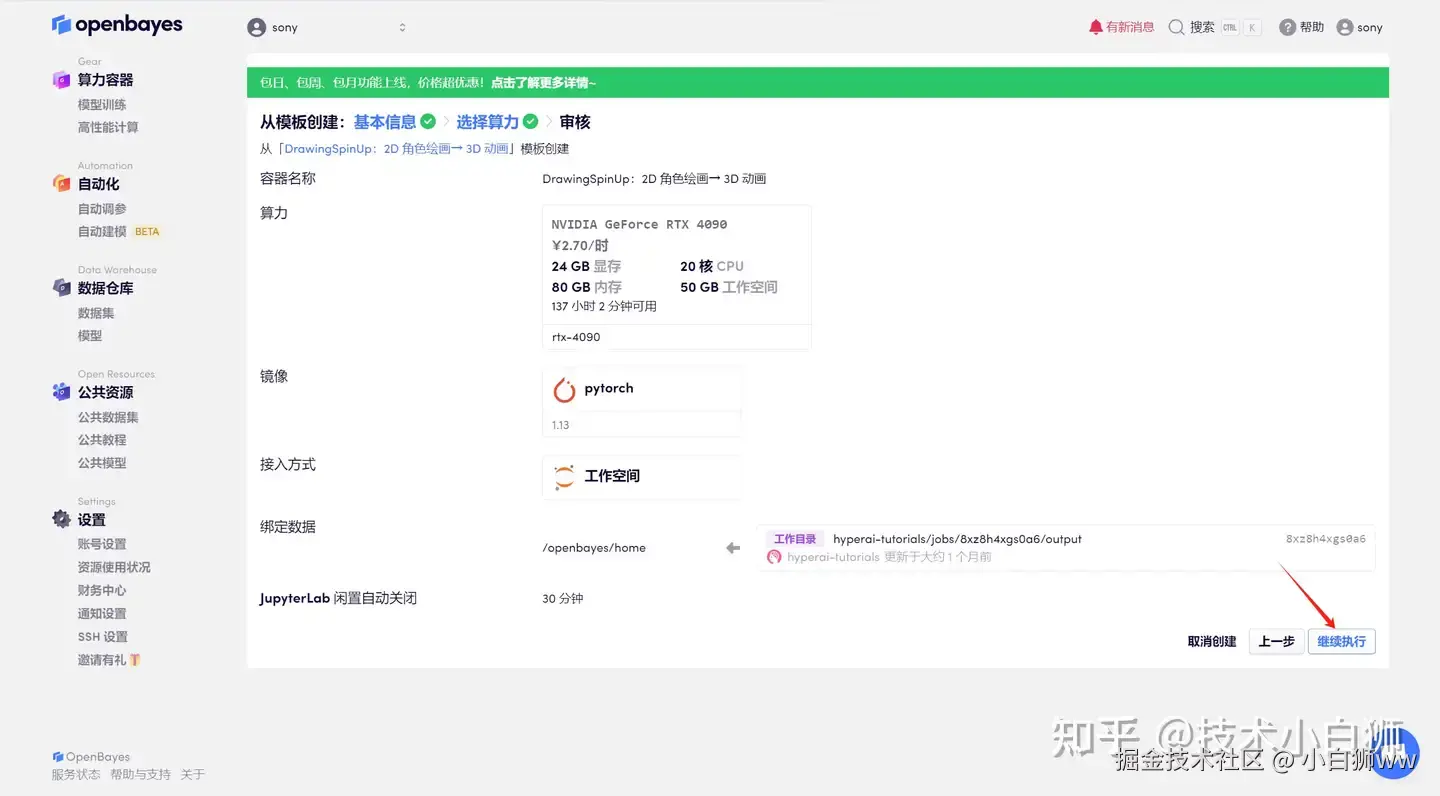This screenshot has height=796, width=1440.
Task: Click the 30 分钟 idle shutdown value
Action: [562, 598]
